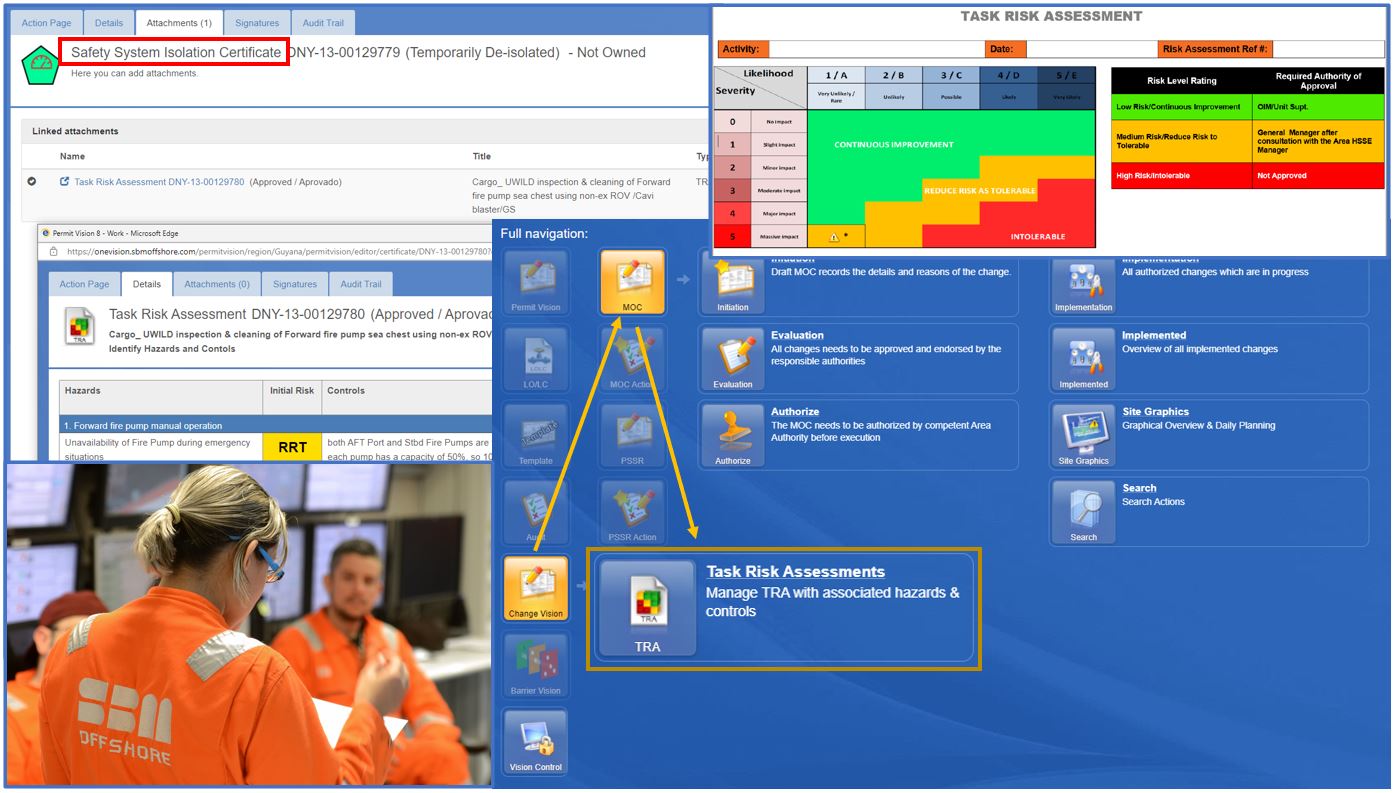Open Task Risk Assessment DNY-13-00129780 link
This screenshot has width=1395, height=793.
click(x=159, y=182)
